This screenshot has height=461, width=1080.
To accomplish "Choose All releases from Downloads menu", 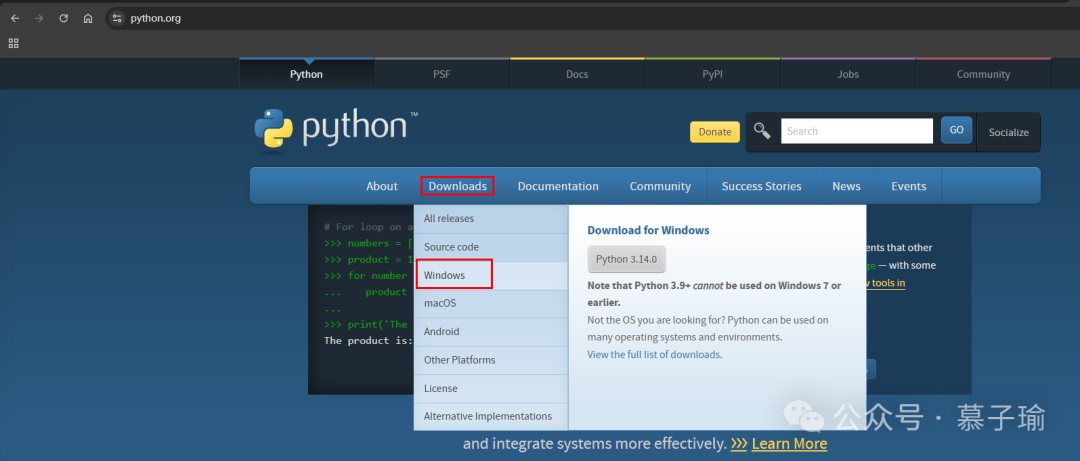I will click(491, 218).
